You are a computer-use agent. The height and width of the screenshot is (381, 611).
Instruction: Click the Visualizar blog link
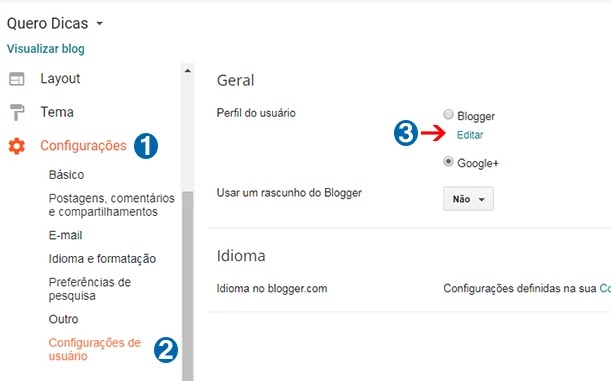[46, 49]
